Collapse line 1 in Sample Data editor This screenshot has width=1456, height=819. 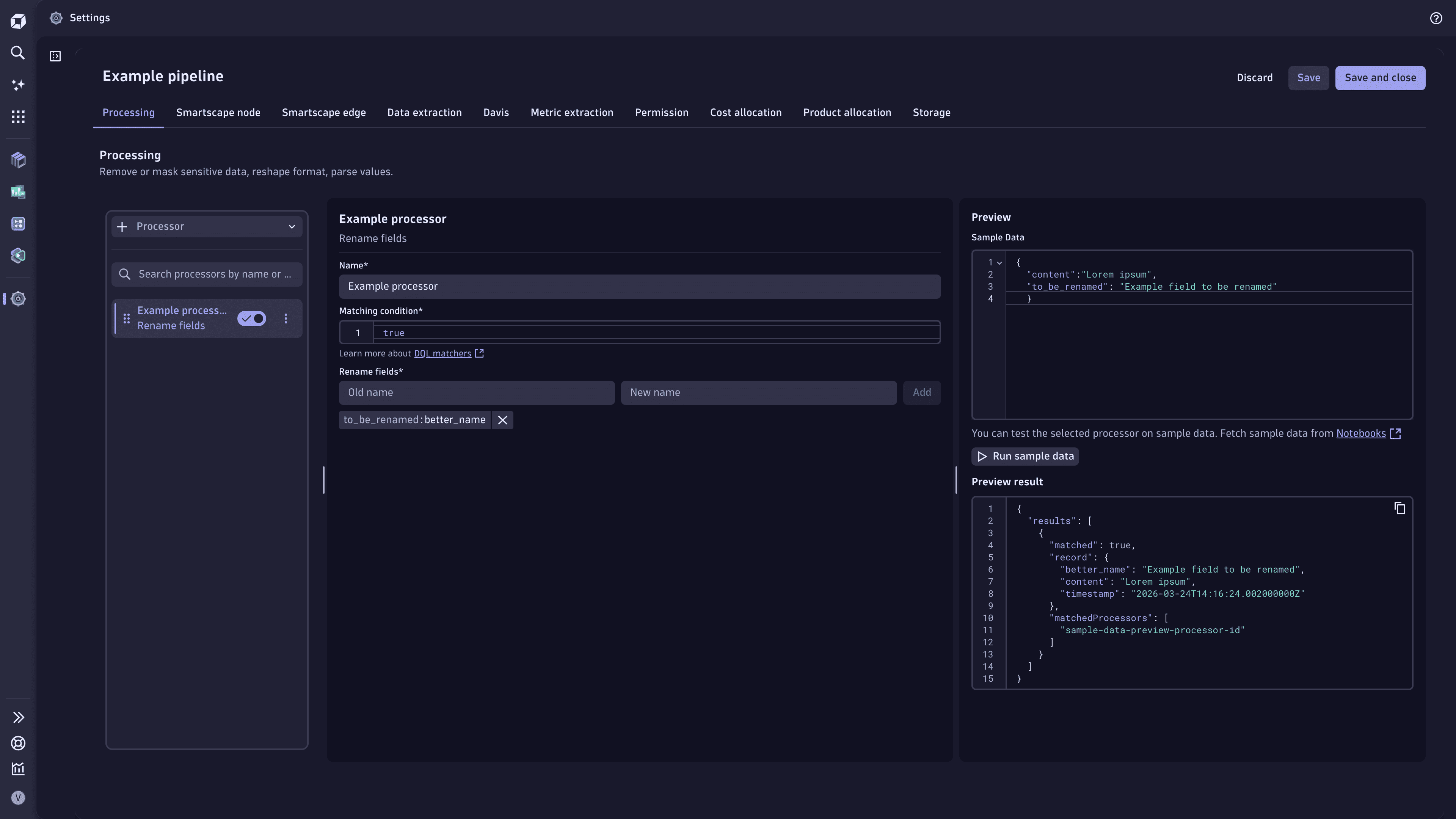coord(999,262)
